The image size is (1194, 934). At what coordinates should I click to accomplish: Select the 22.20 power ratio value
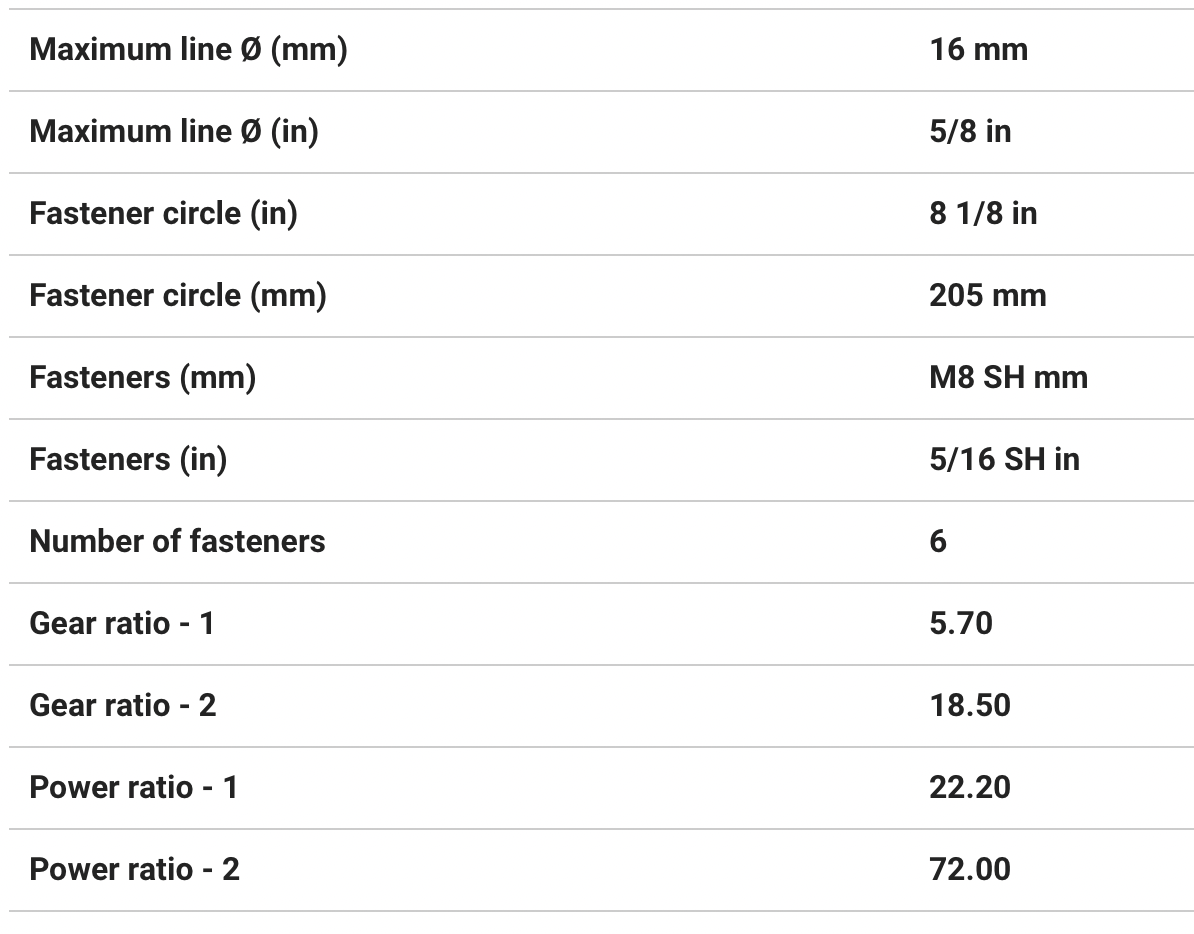click(970, 787)
